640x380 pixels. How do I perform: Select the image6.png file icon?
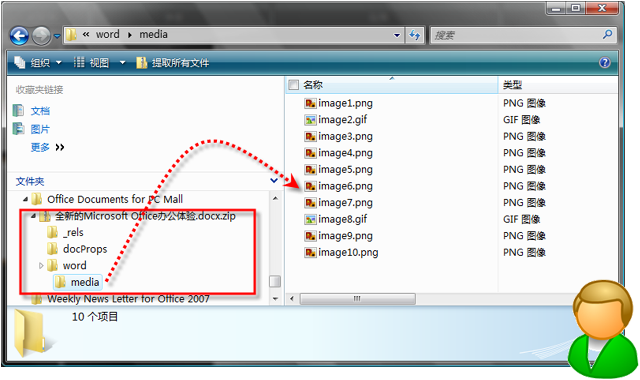310,187
